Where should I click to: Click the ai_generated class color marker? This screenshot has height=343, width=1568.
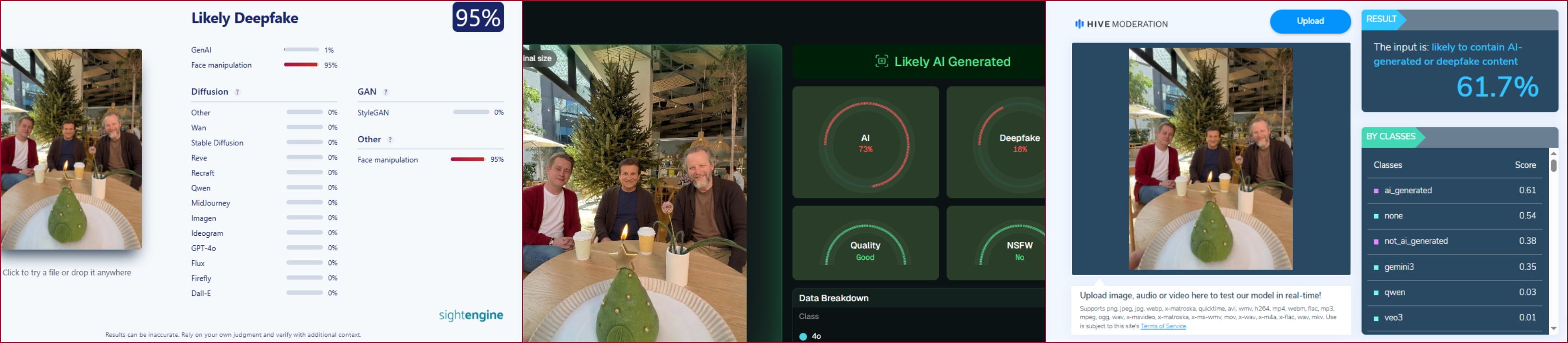pyautogui.click(x=1376, y=191)
